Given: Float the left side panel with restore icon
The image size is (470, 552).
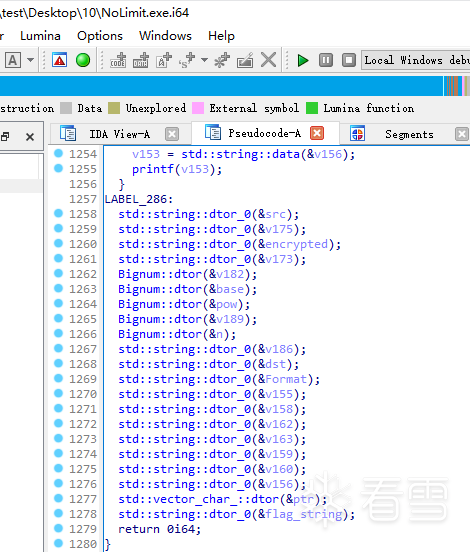Looking at the screenshot, I should (x=5, y=137).
